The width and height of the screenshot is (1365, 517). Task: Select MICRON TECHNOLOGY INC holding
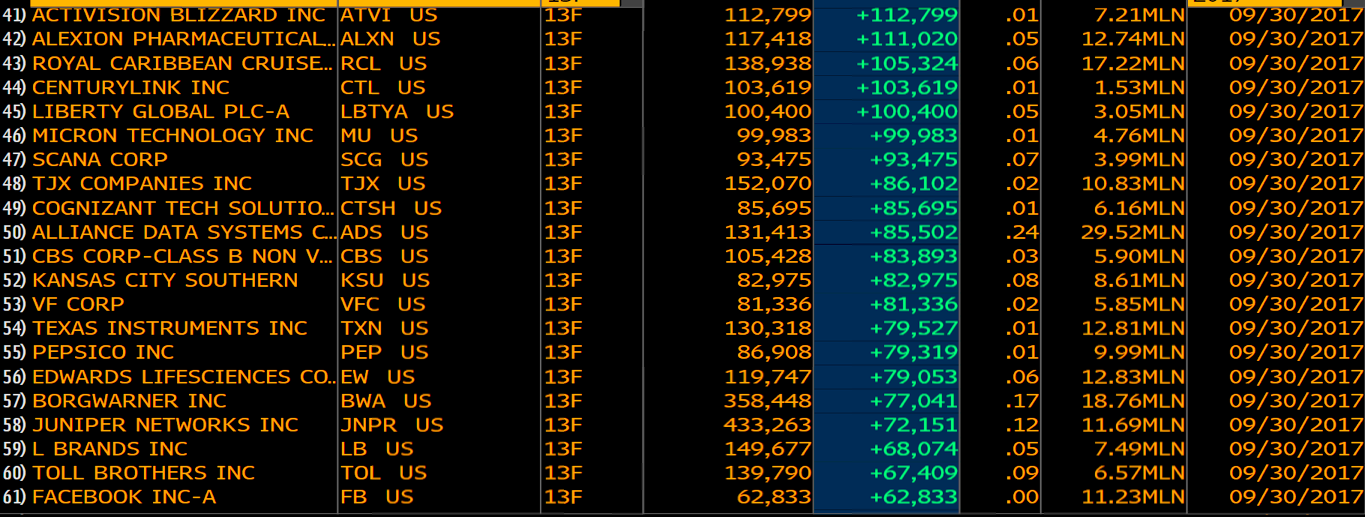tap(173, 135)
